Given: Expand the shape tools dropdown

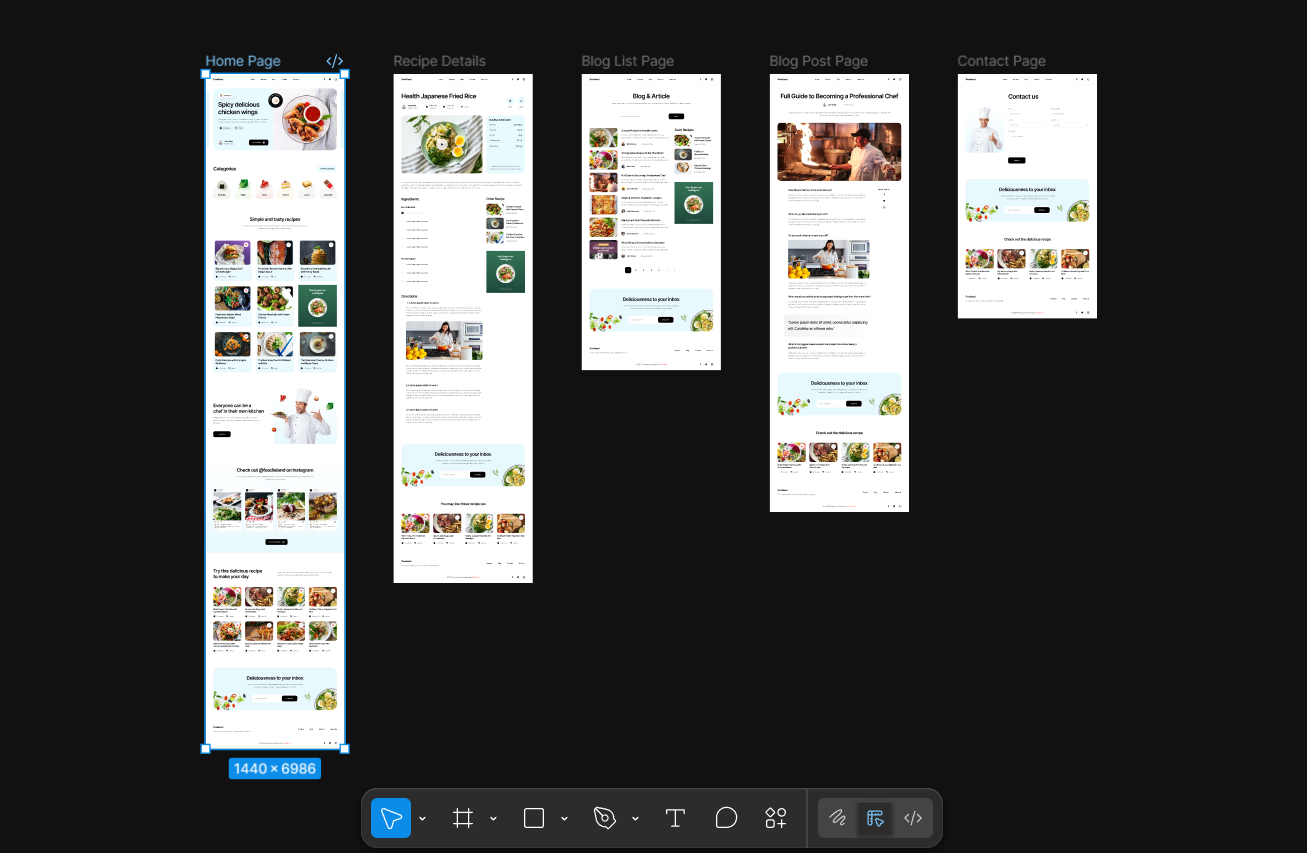Looking at the screenshot, I should [564, 818].
